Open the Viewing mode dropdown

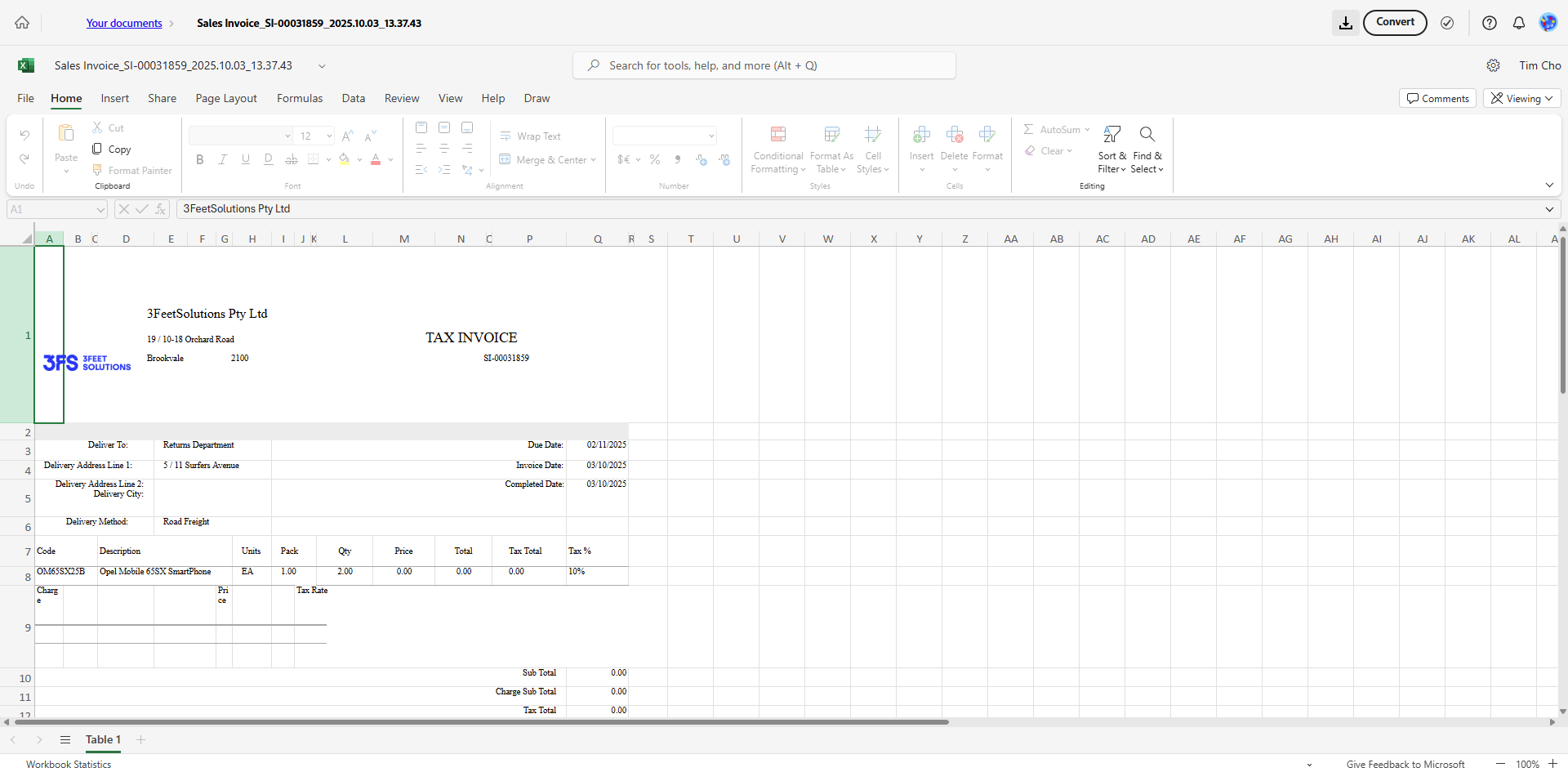click(x=1521, y=99)
